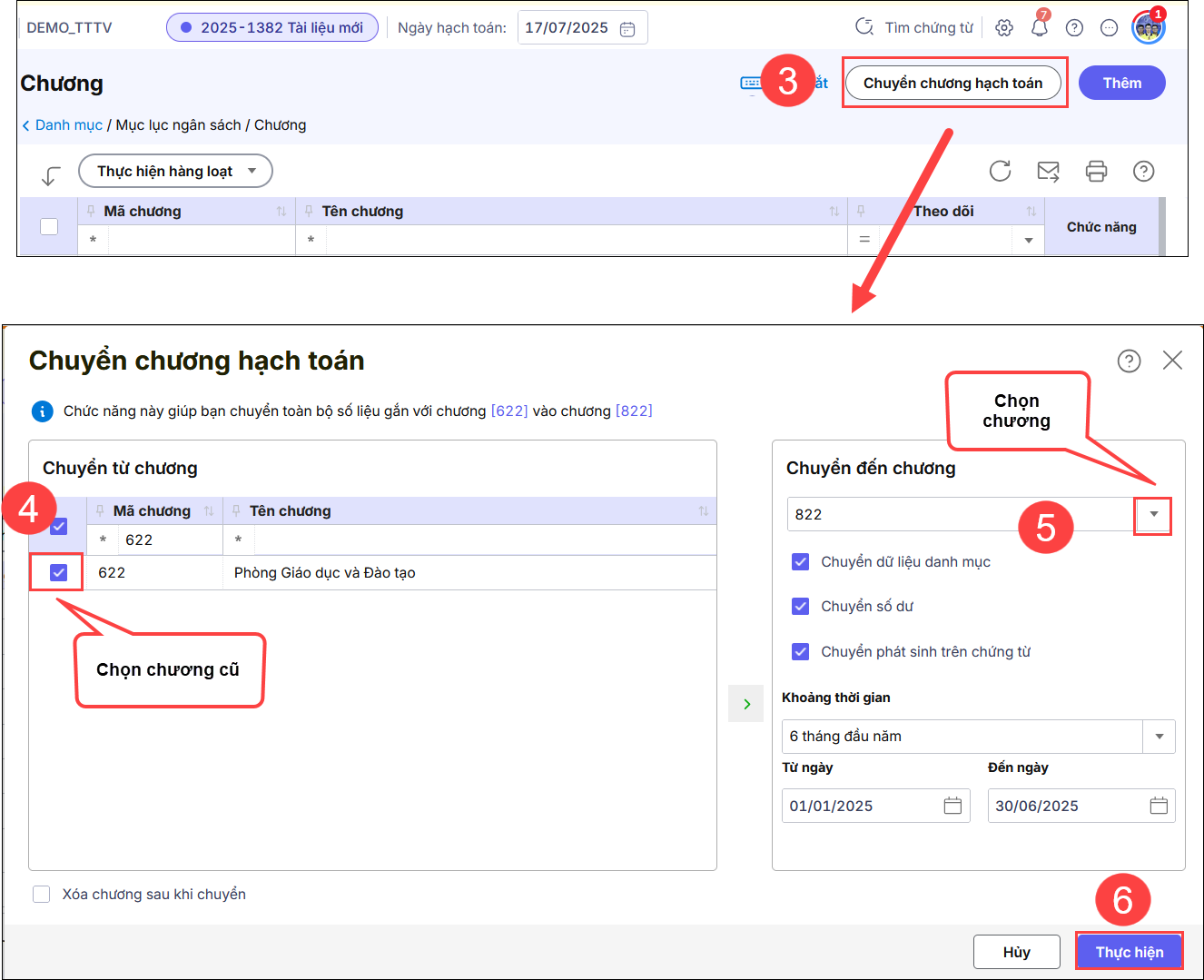
Task: Open the calendar for Ngày hạch toán
Action: [627, 29]
